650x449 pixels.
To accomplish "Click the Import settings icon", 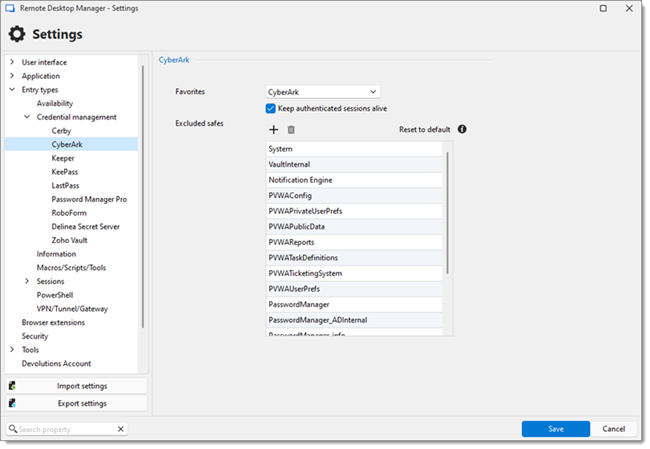I will pos(12,386).
